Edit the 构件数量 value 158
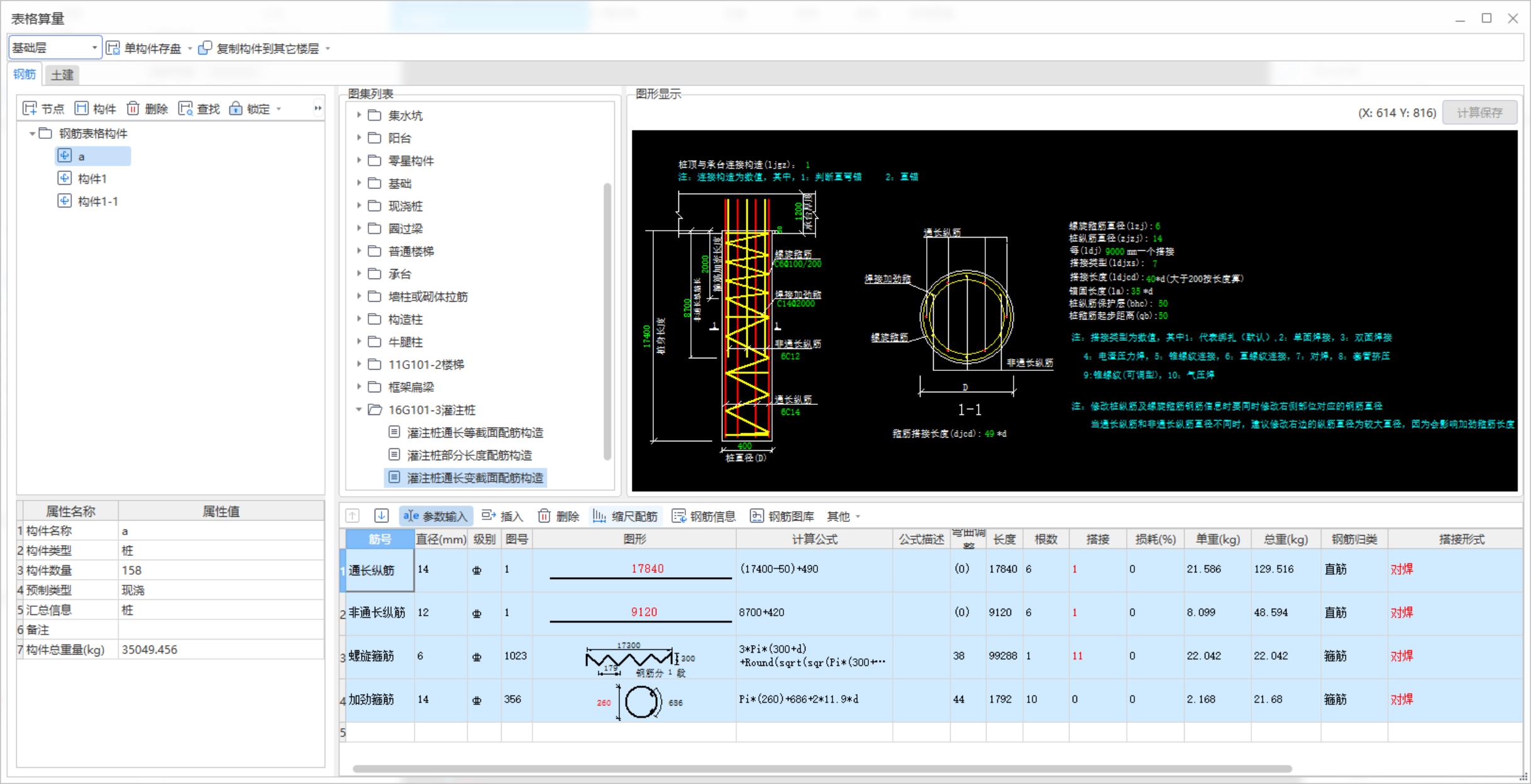The image size is (1531, 784). coord(221,570)
